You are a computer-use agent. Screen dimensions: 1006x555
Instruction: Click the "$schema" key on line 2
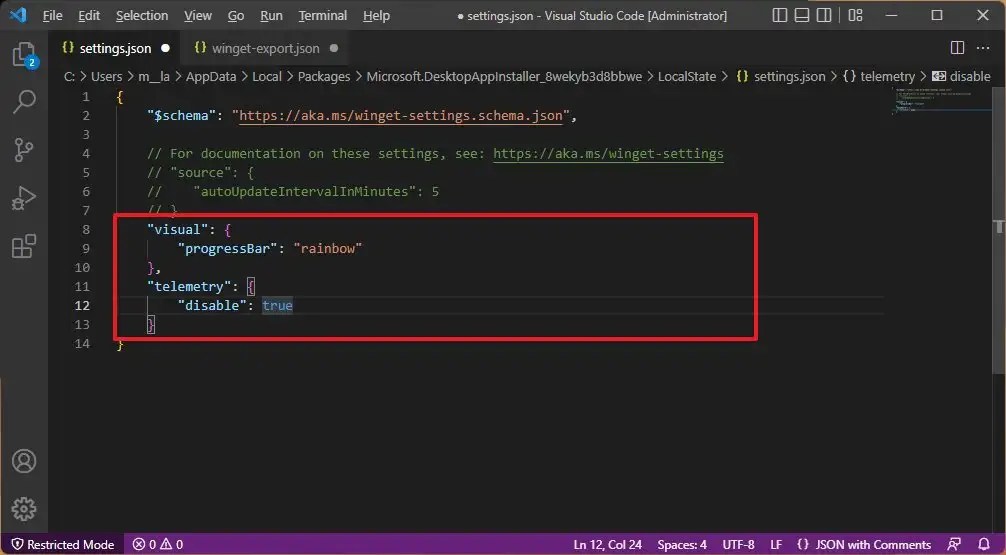tap(182, 115)
